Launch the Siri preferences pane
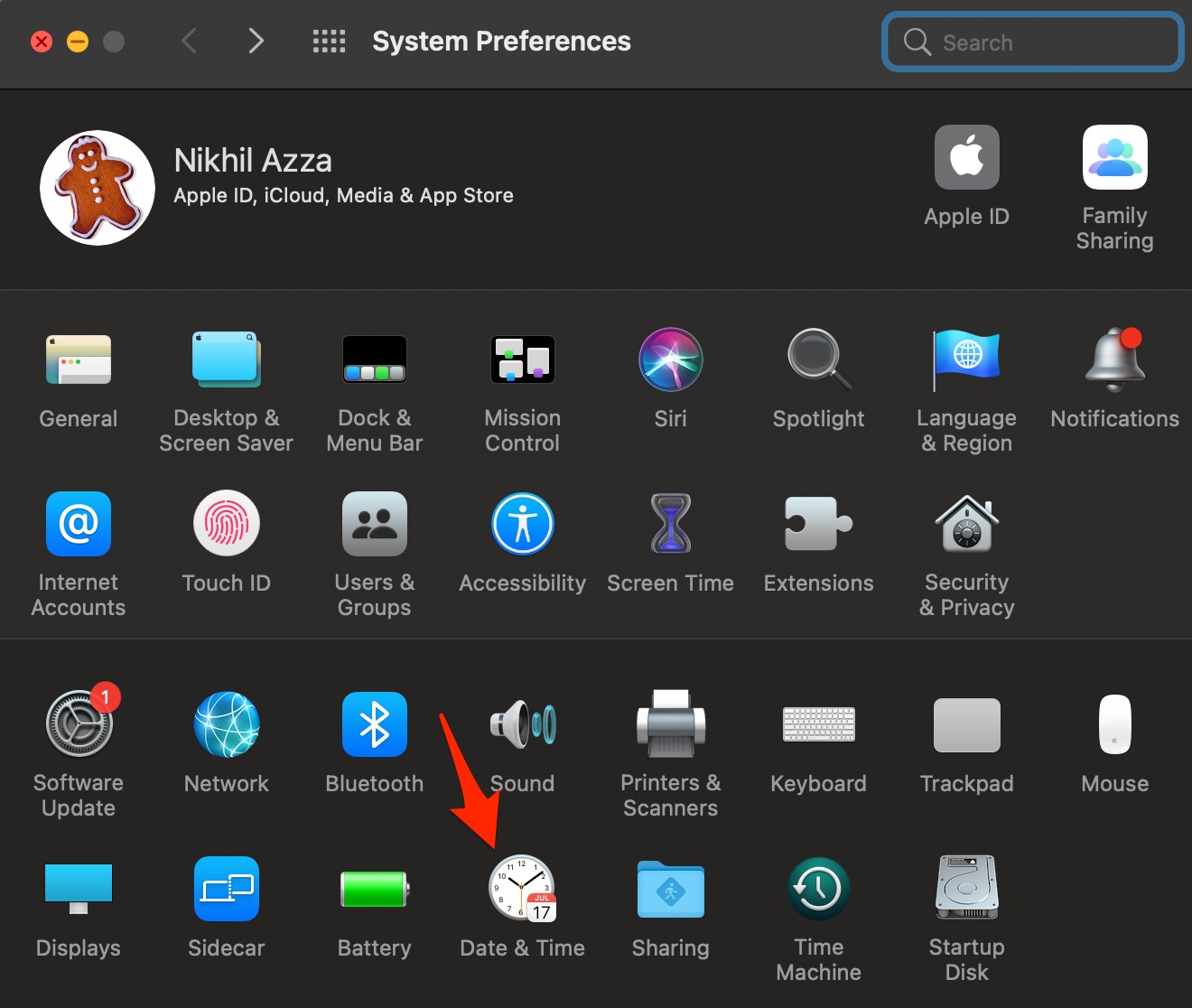 pyautogui.click(x=670, y=359)
